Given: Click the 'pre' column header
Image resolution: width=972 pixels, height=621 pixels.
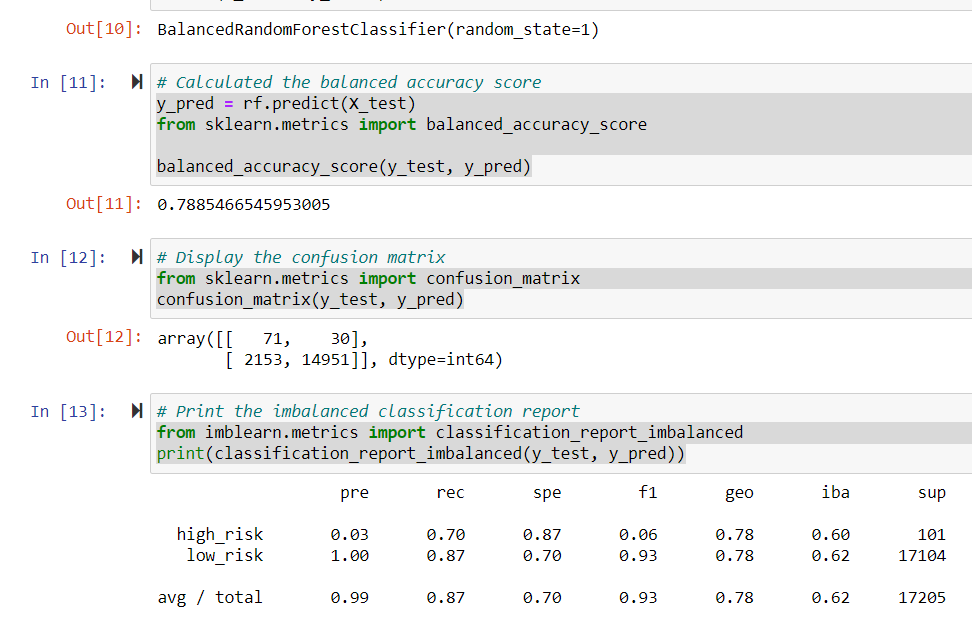Looking at the screenshot, I should (354, 493).
